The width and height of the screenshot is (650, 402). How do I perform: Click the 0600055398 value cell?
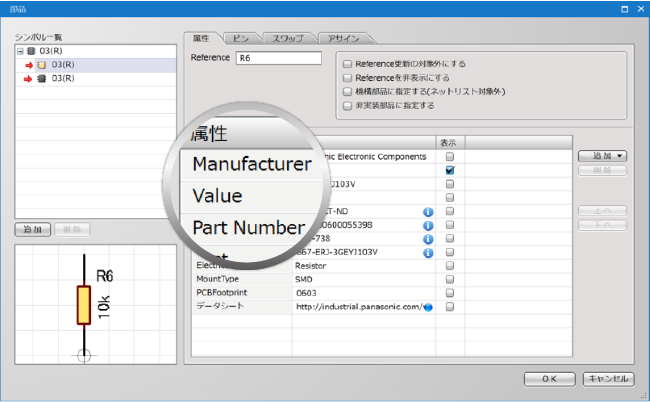(363, 225)
